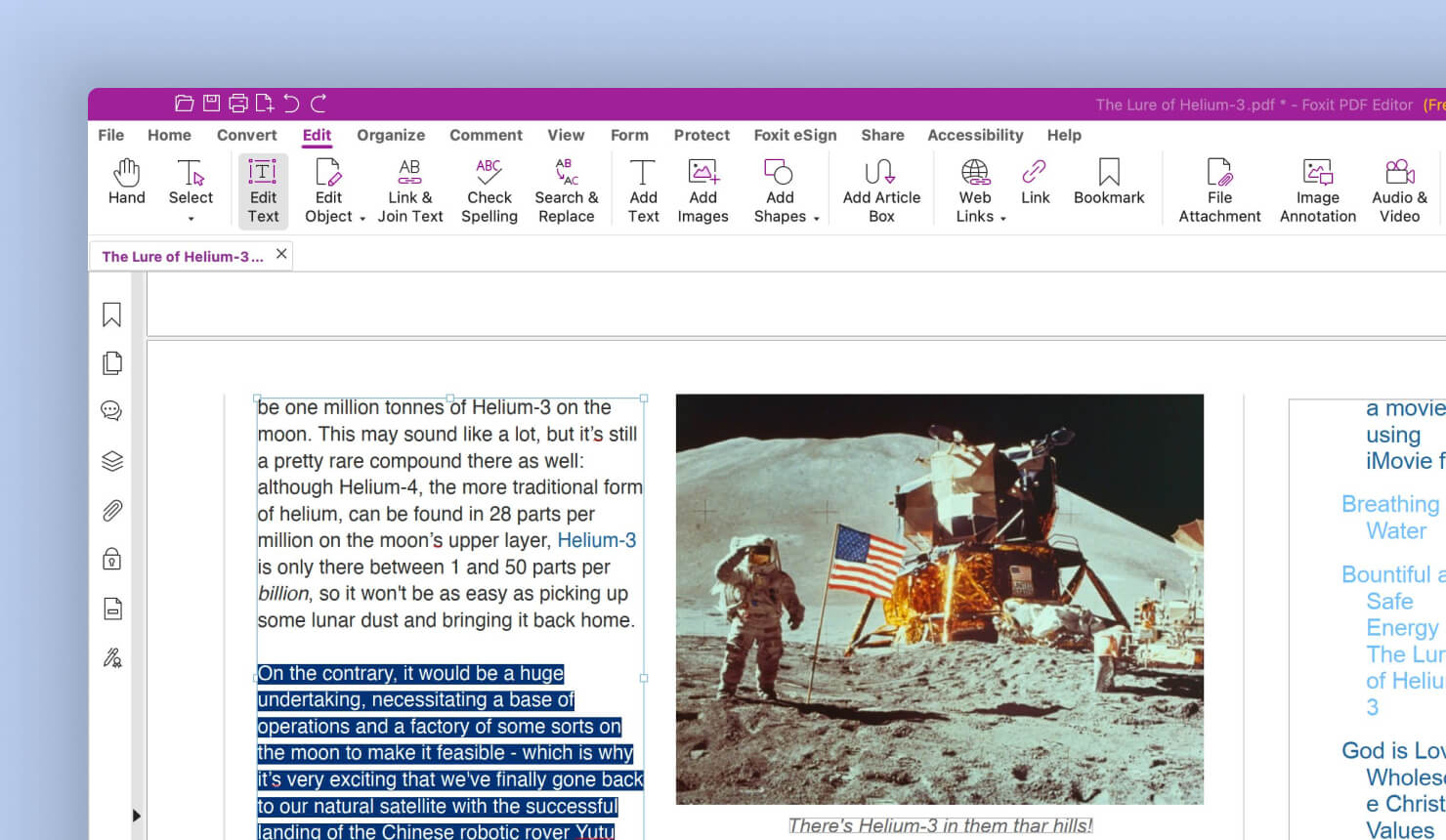Choose the Edit Object tool
Screen dimensions: 1446x840
click(328, 190)
